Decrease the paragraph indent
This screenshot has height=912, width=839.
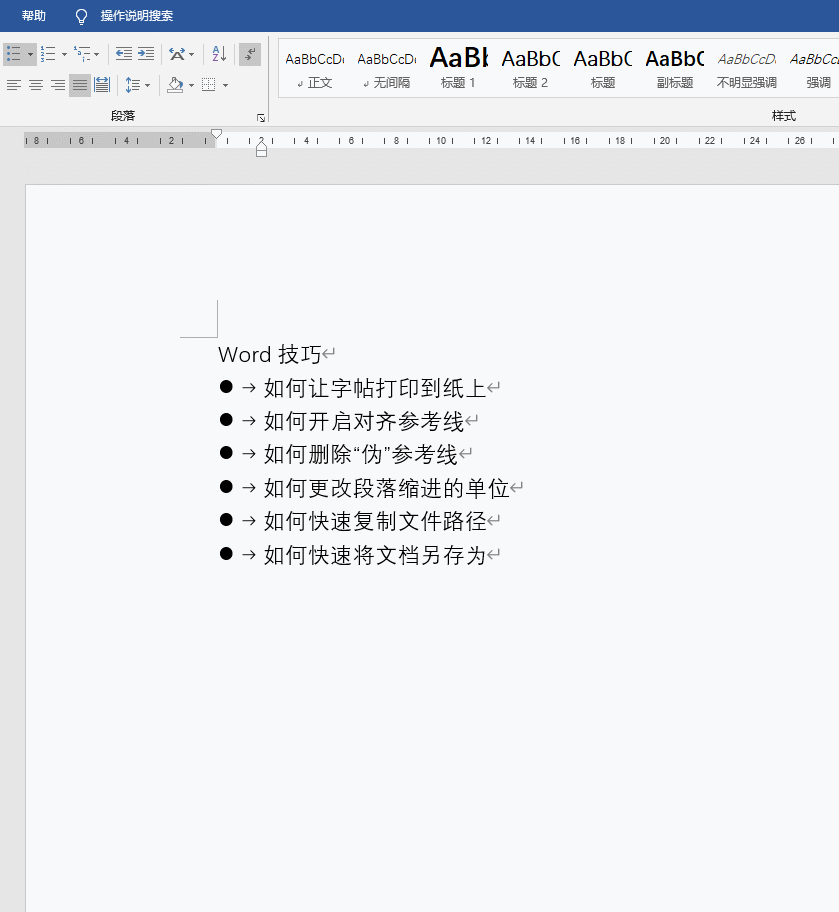click(x=122, y=54)
